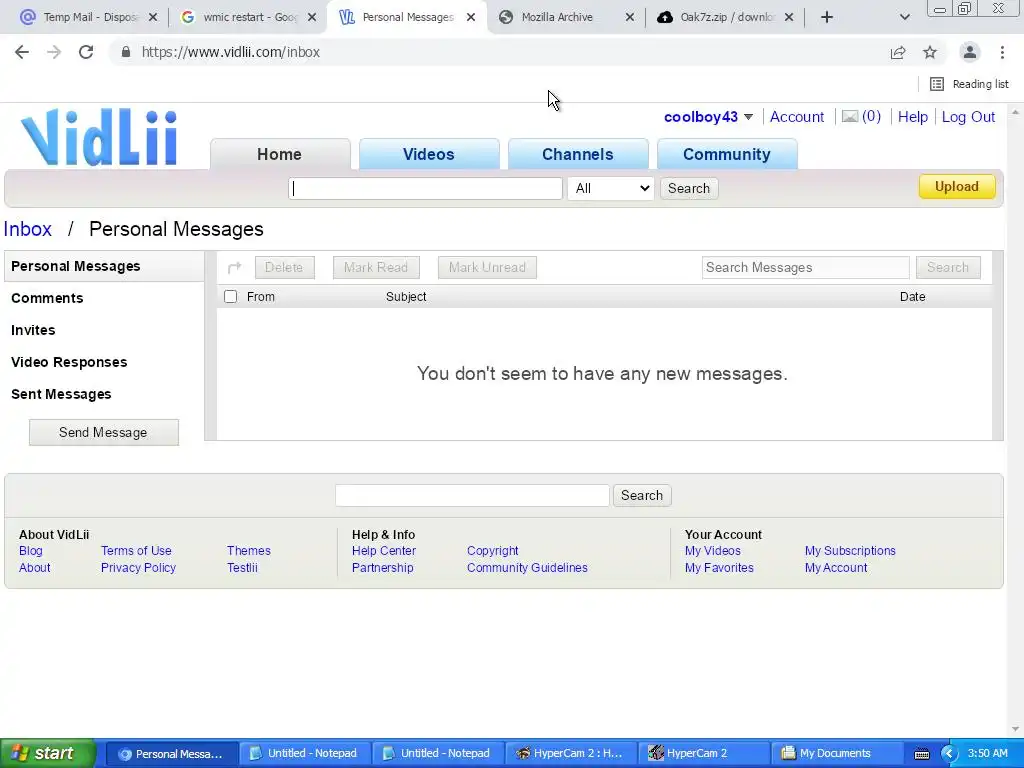Switch to HyperCam 2 taskbar window

(704, 753)
